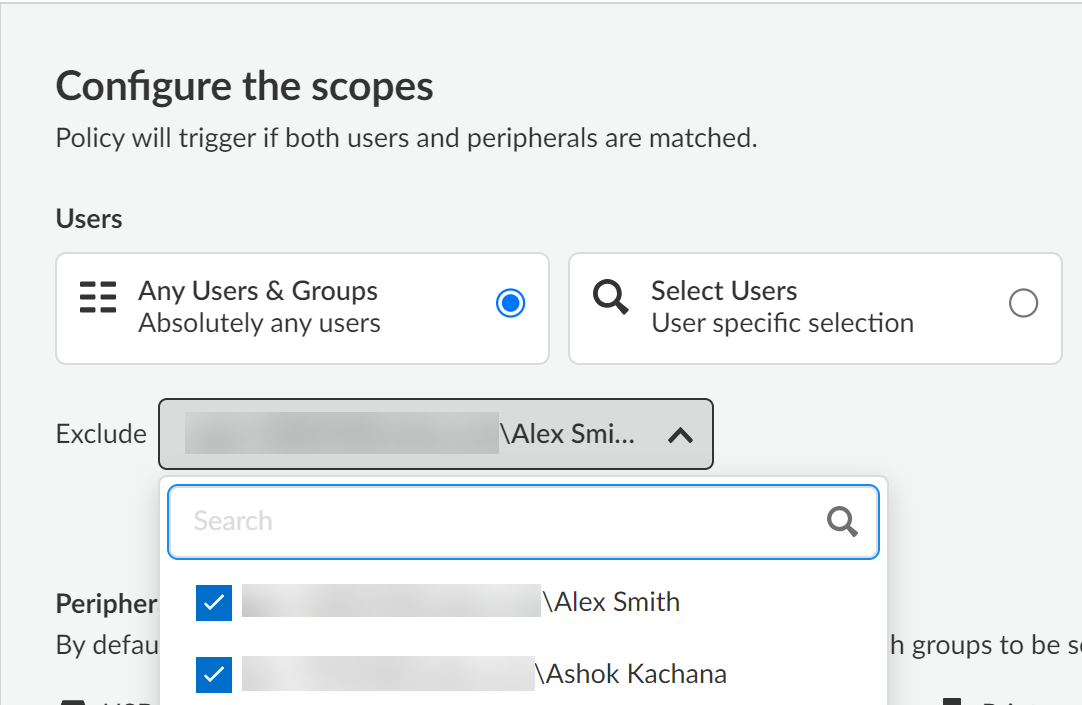This screenshot has width=1082, height=705.
Task: Click the Any Users & Groups title text
Action: (258, 291)
